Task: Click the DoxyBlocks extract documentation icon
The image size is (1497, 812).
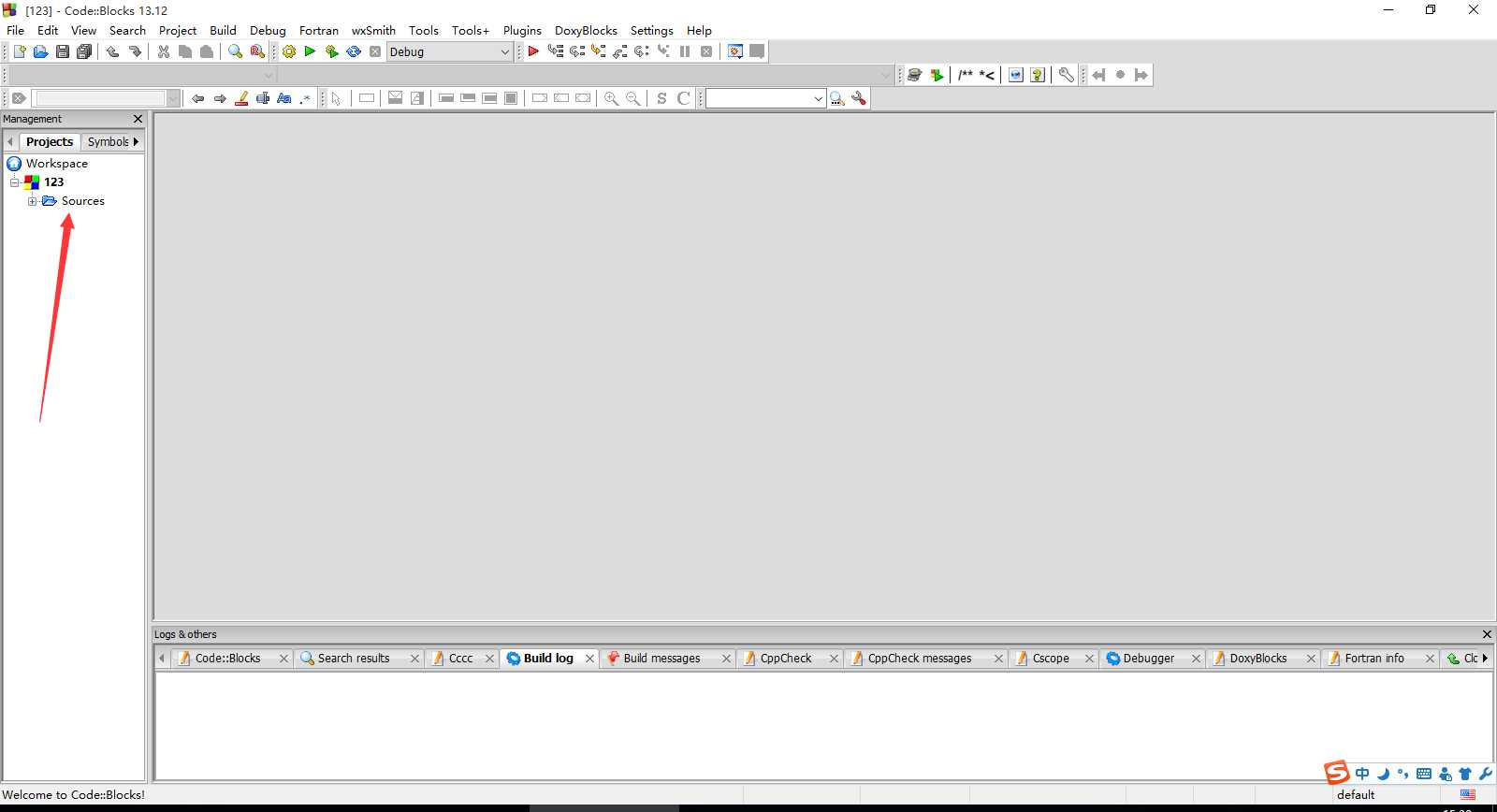Action: click(937, 75)
